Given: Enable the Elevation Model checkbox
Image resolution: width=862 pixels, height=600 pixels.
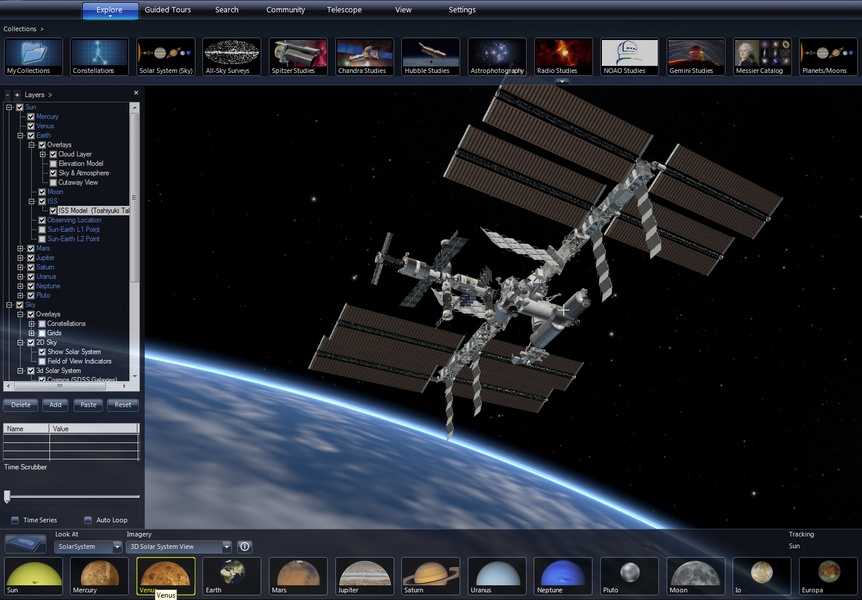Looking at the screenshot, I should (53, 164).
